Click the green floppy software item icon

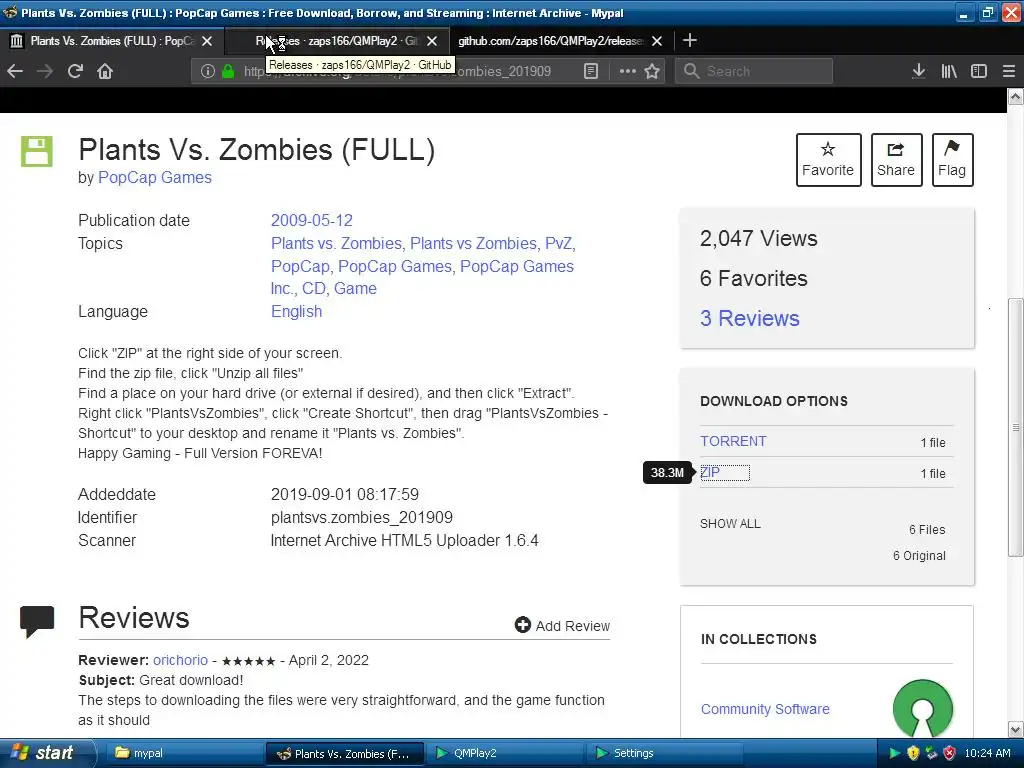coord(37,152)
